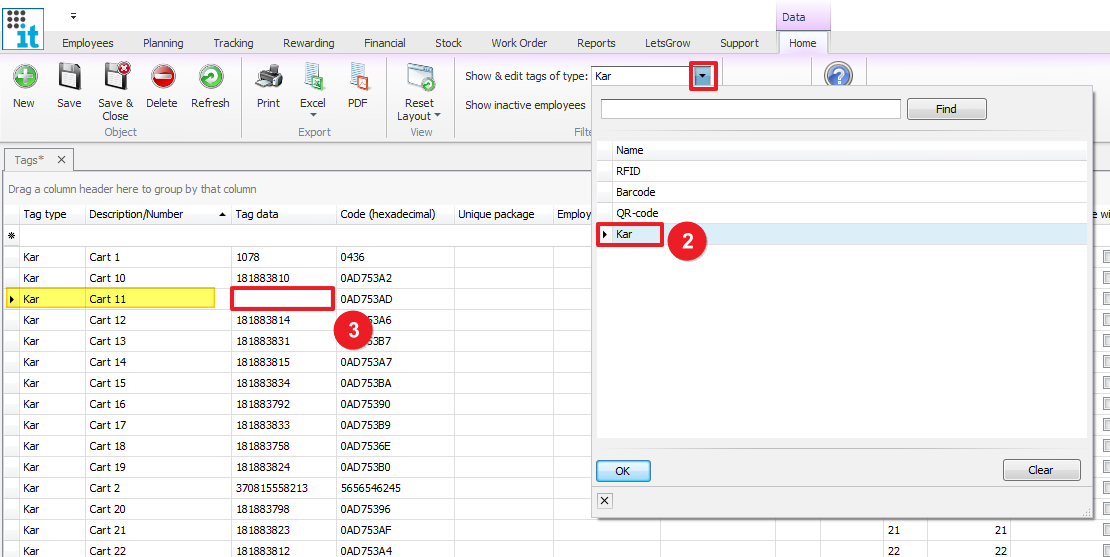The width and height of the screenshot is (1110, 557).
Task: Click the green Refresh icon
Action: click(x=210, y=76)
